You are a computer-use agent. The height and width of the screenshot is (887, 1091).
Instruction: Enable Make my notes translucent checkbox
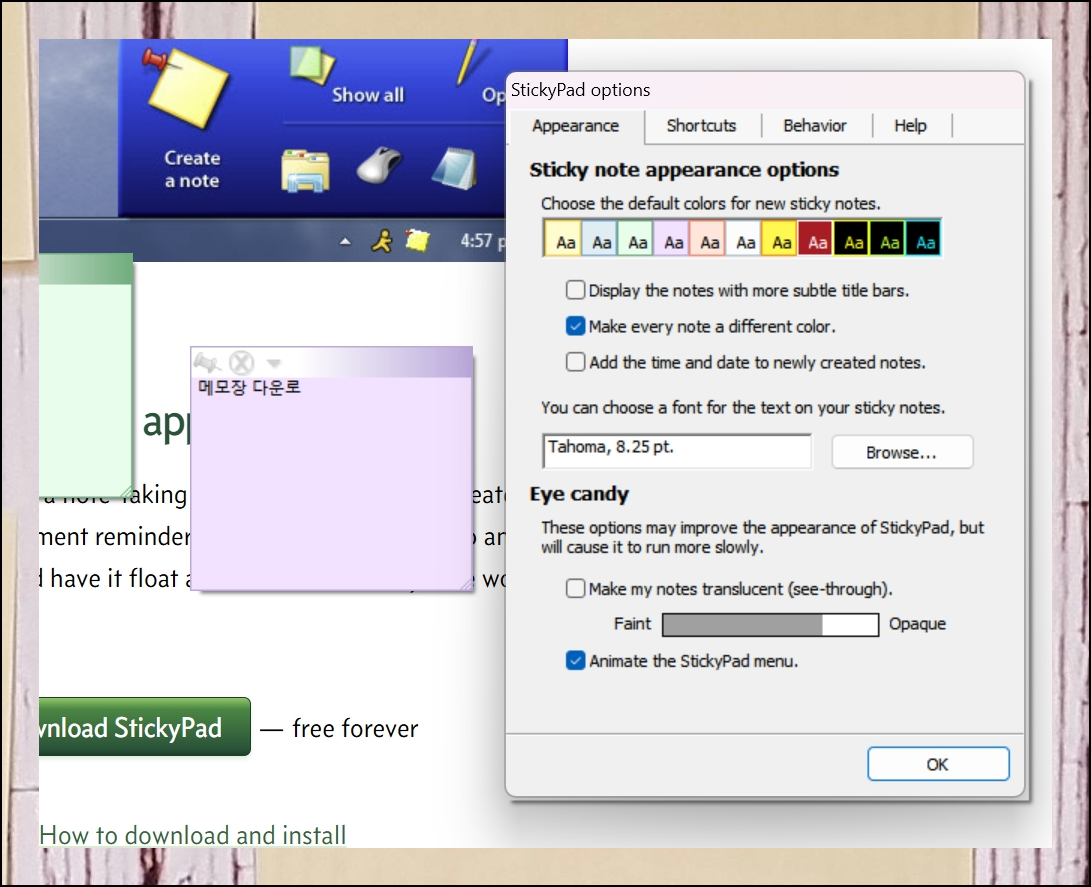pos(575,589)
